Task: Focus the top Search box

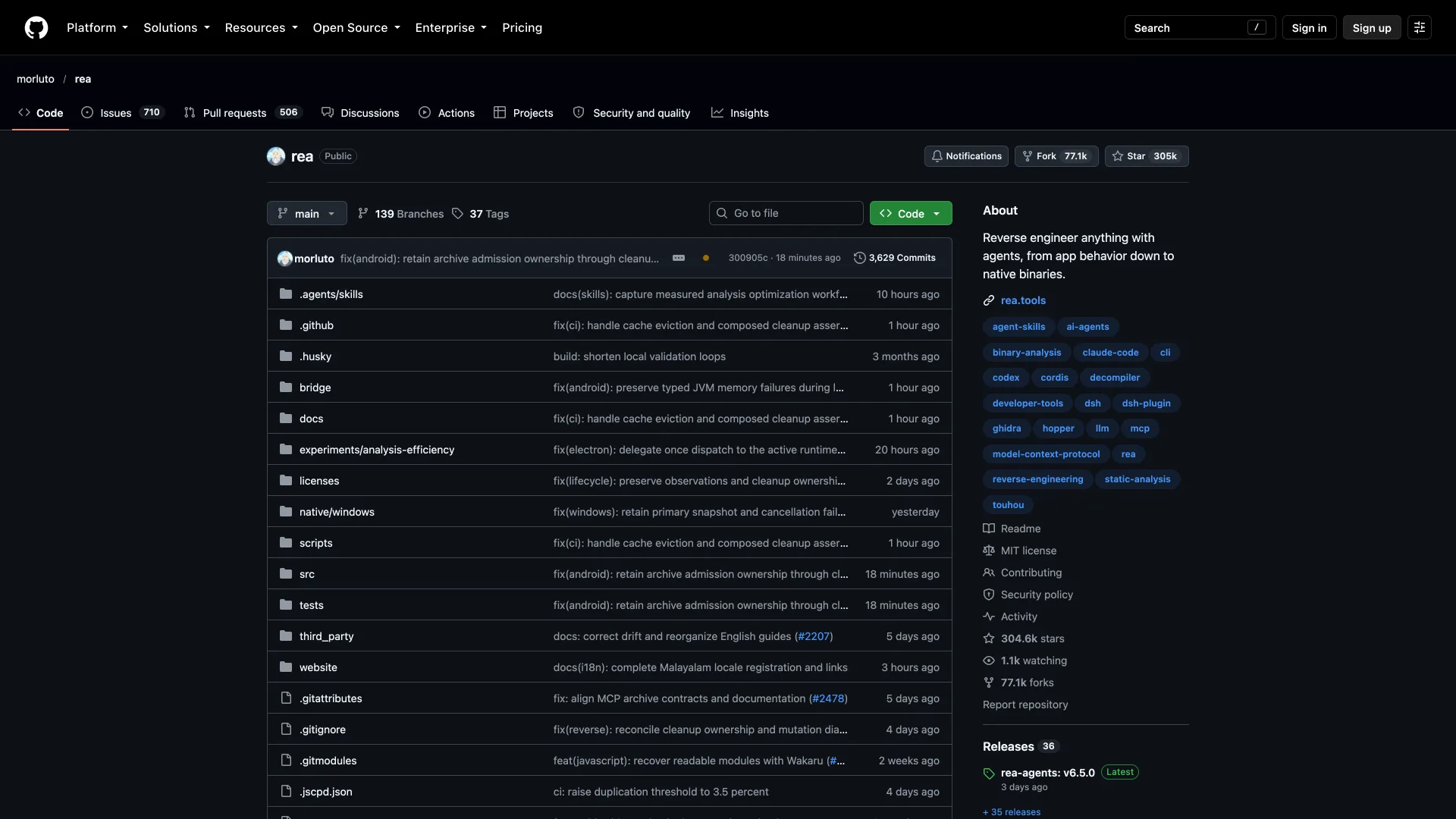Action: pyautogui.click(x=1200, y=27)
